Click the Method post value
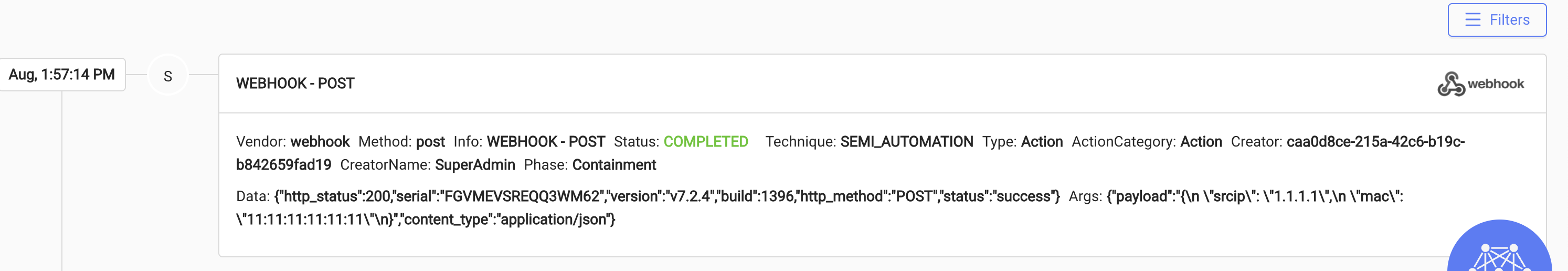 430,142
